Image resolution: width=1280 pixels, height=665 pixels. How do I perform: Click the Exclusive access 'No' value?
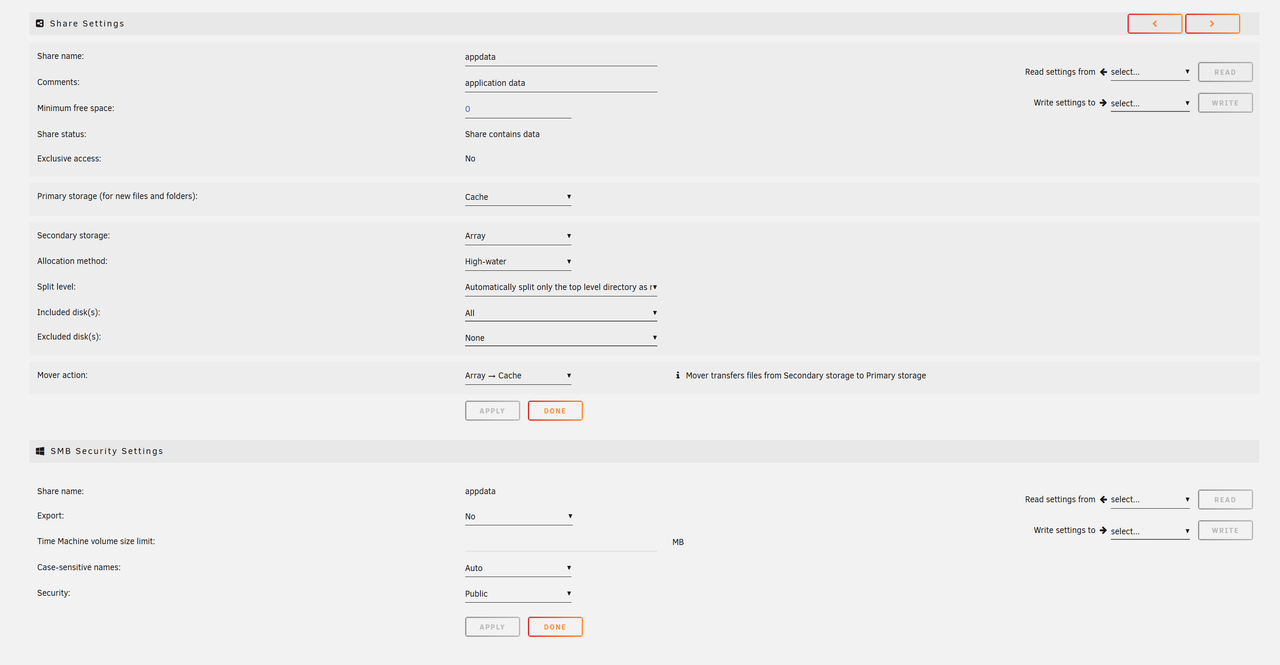coord(470,159)
